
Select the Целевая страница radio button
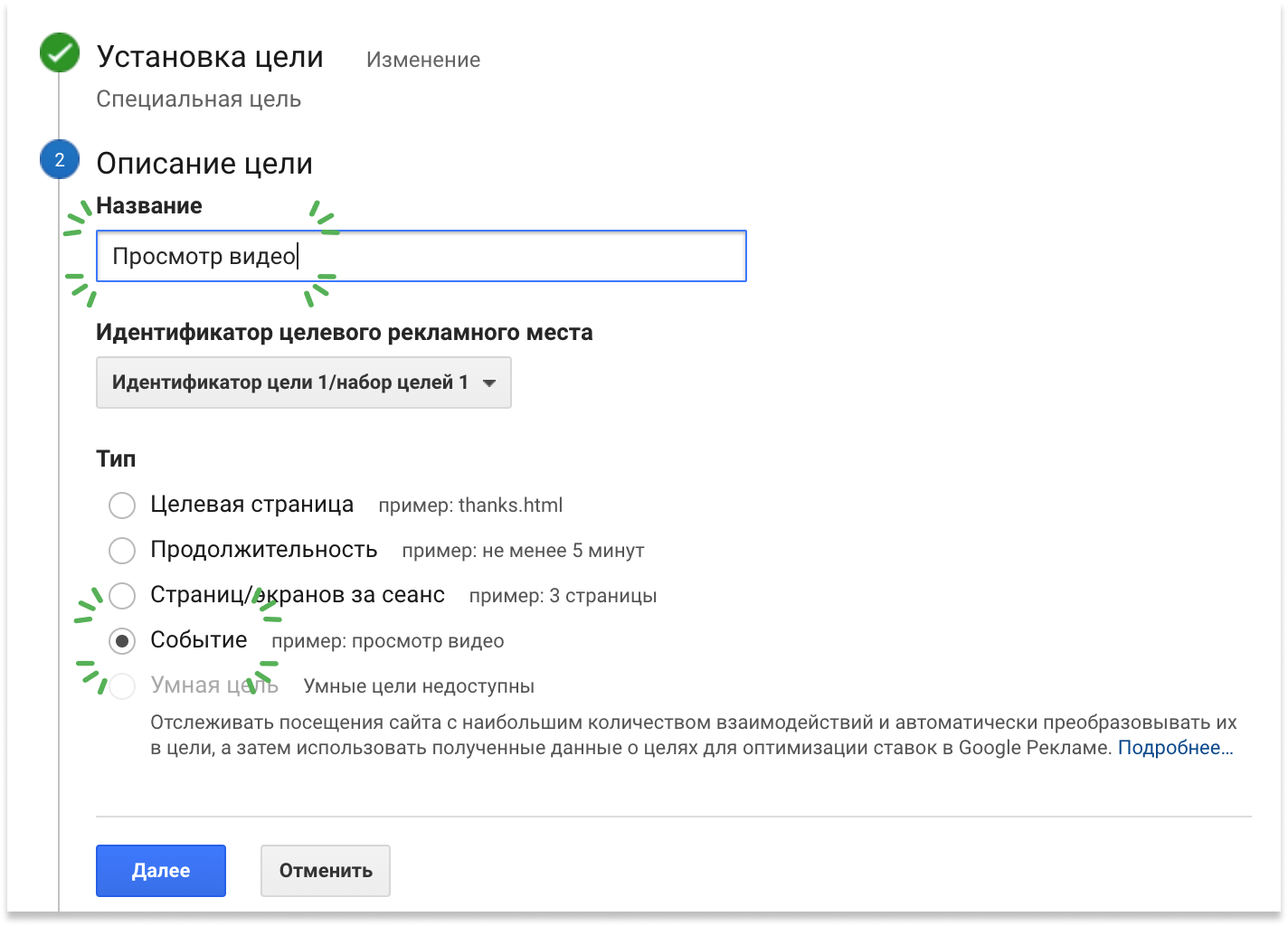(122, 505)
